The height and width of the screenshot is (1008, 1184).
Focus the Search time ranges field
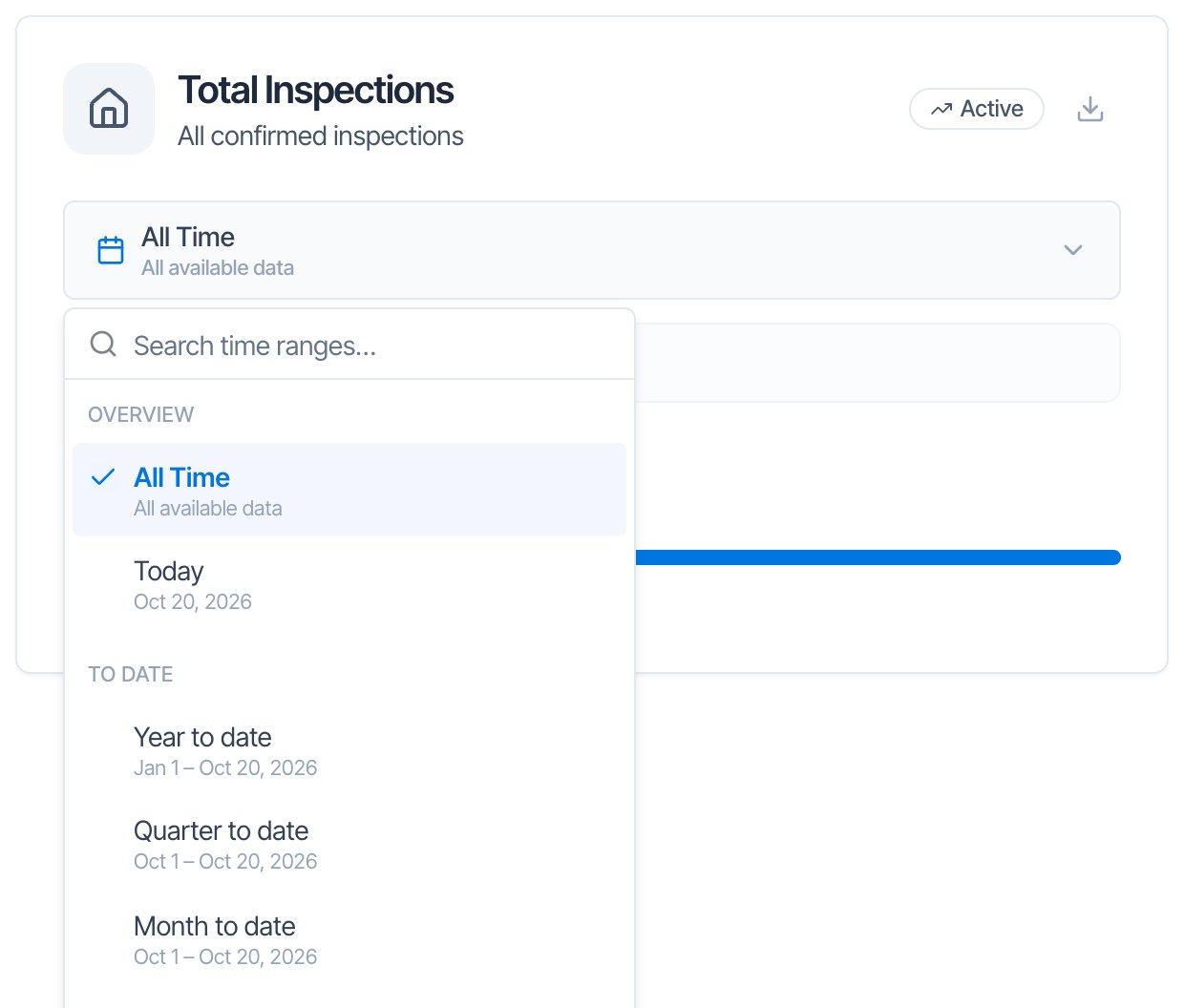tap(349, 345)
